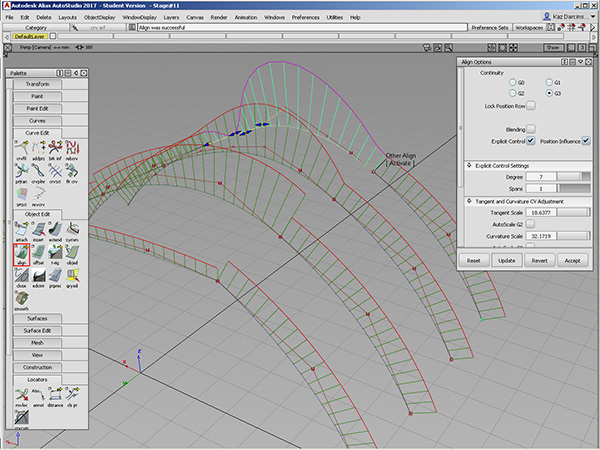Click the Update button in Align Options
The height and width of the screenshot is (450, 600).
(x=507, y=260)
